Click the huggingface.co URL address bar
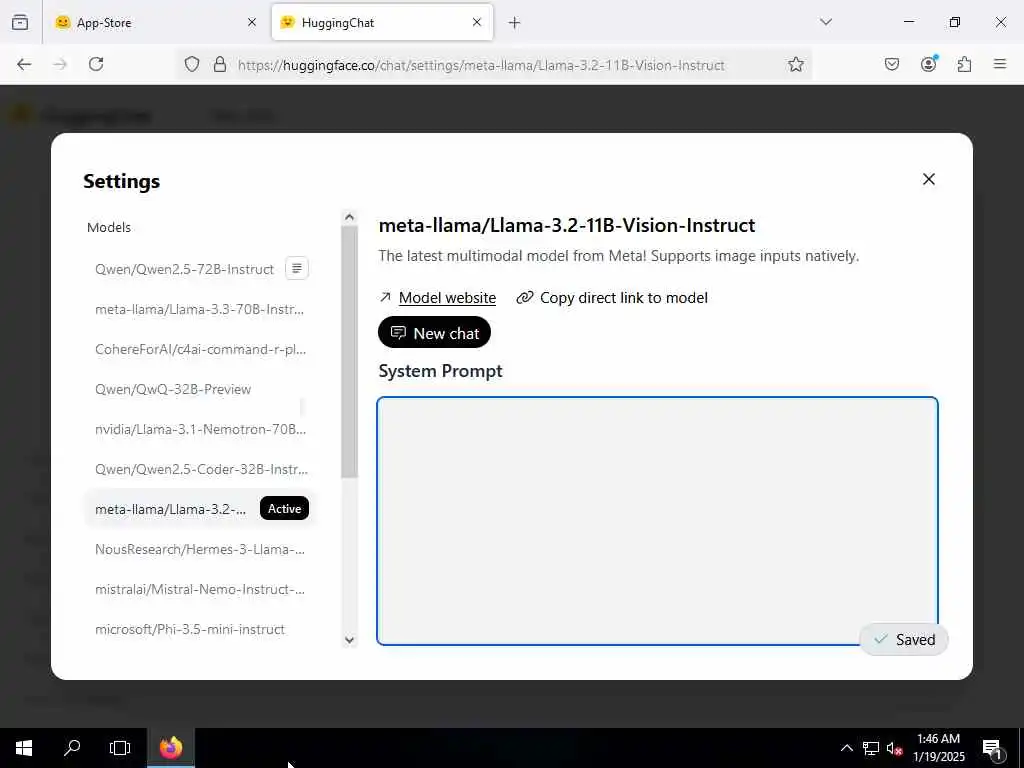The height and width of the screenshot is (768, 1024). [481, 65]
